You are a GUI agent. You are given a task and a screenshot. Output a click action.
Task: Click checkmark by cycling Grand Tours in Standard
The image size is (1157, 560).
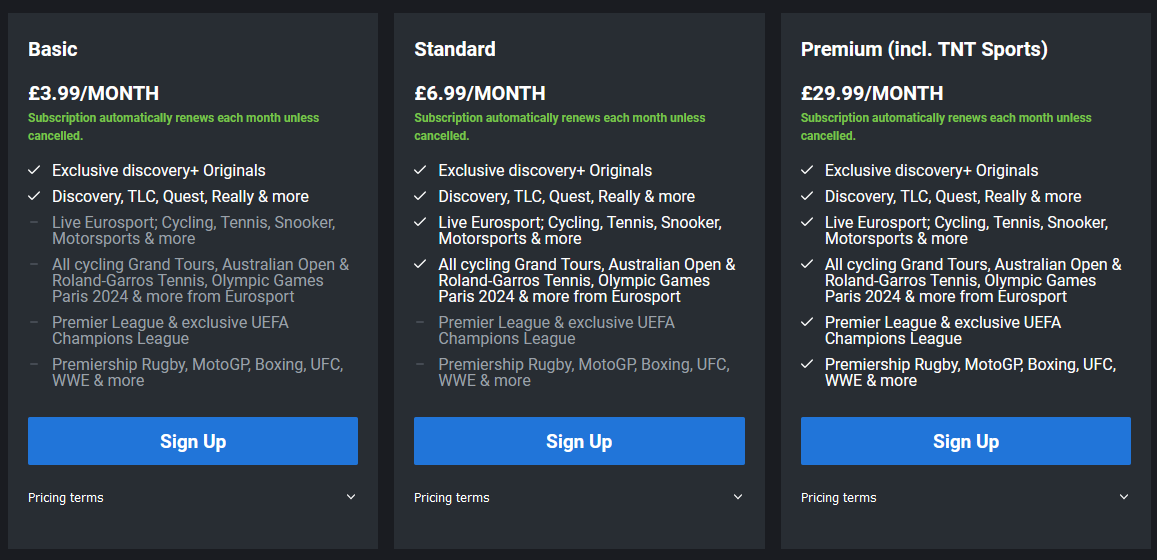coord(420,265)
